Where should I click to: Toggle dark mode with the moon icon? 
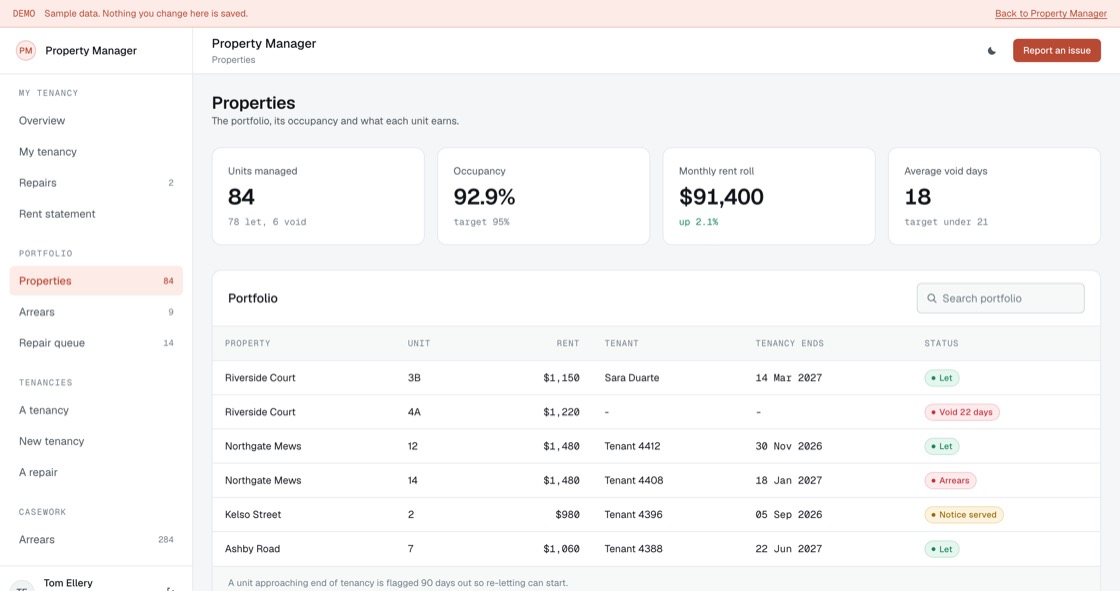[x=991, y=51]
